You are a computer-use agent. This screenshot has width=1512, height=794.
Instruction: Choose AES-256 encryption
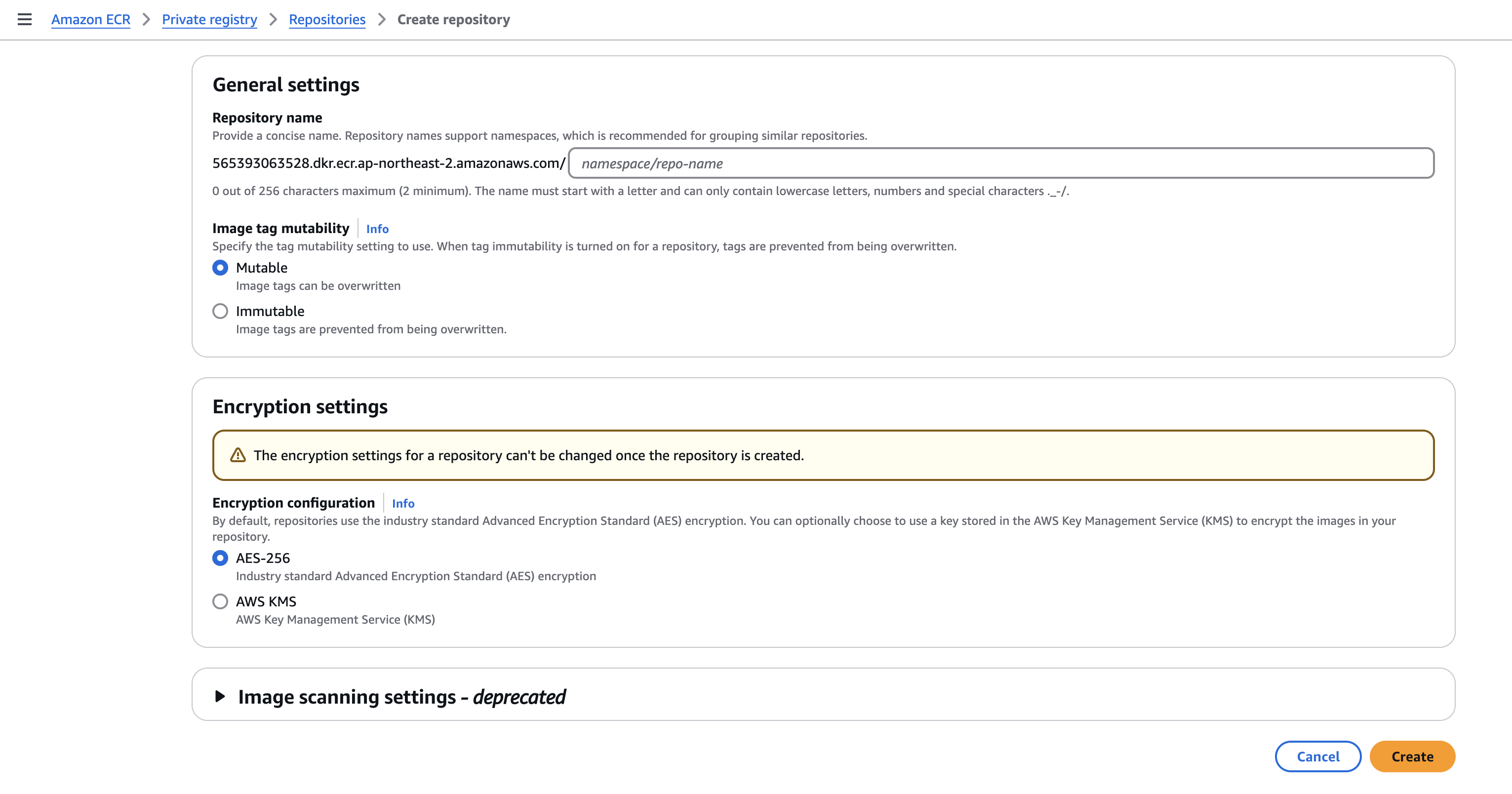click(220, 558)
